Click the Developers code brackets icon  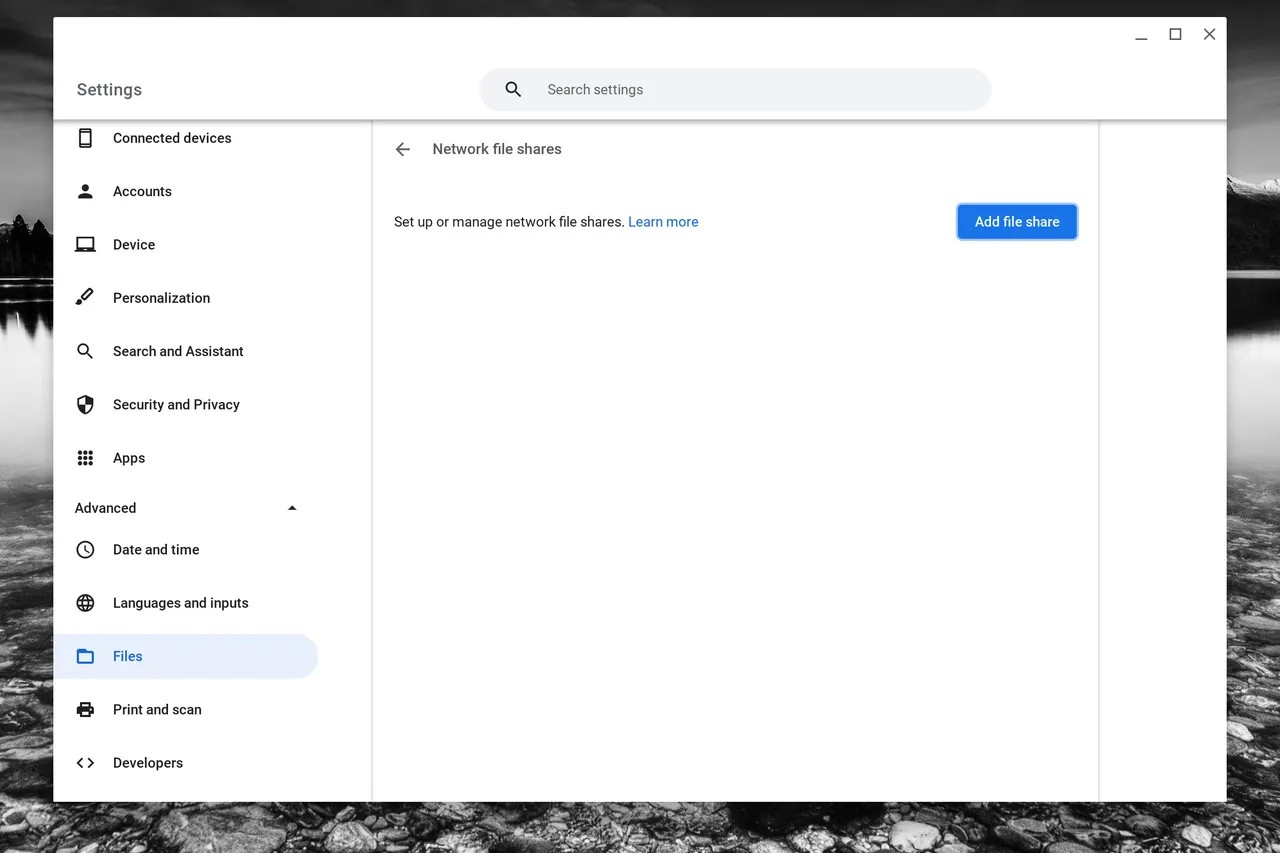tap(85, 763)
